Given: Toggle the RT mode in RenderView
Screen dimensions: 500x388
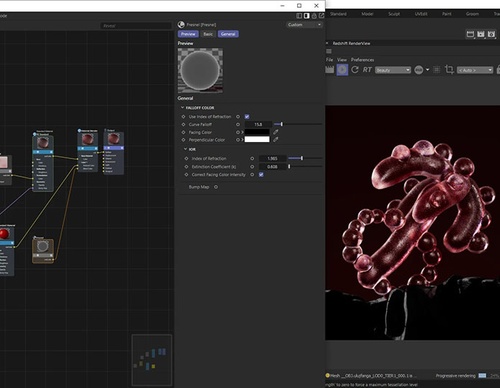Looking at the screenshot, I should click(367, 70).
